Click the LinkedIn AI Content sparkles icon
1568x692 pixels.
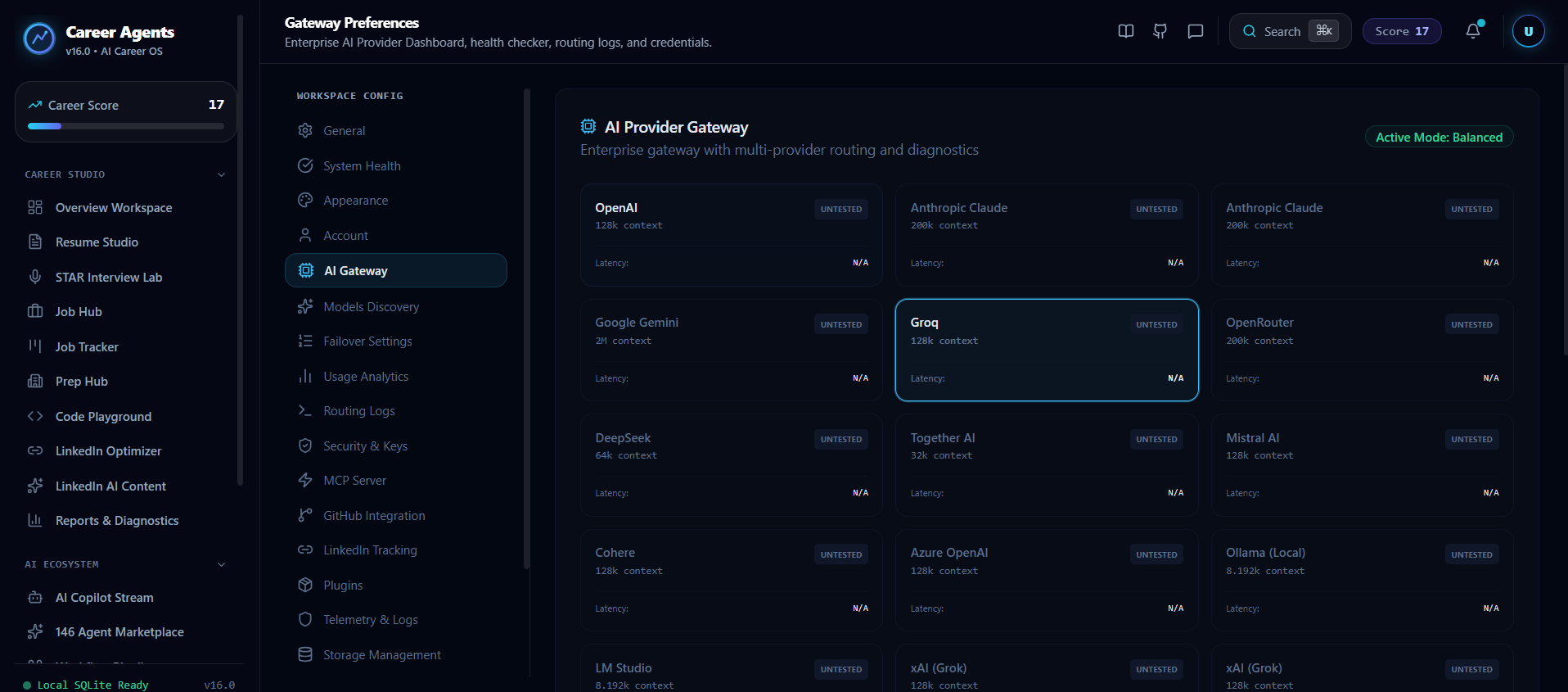[x=35, y=486]
